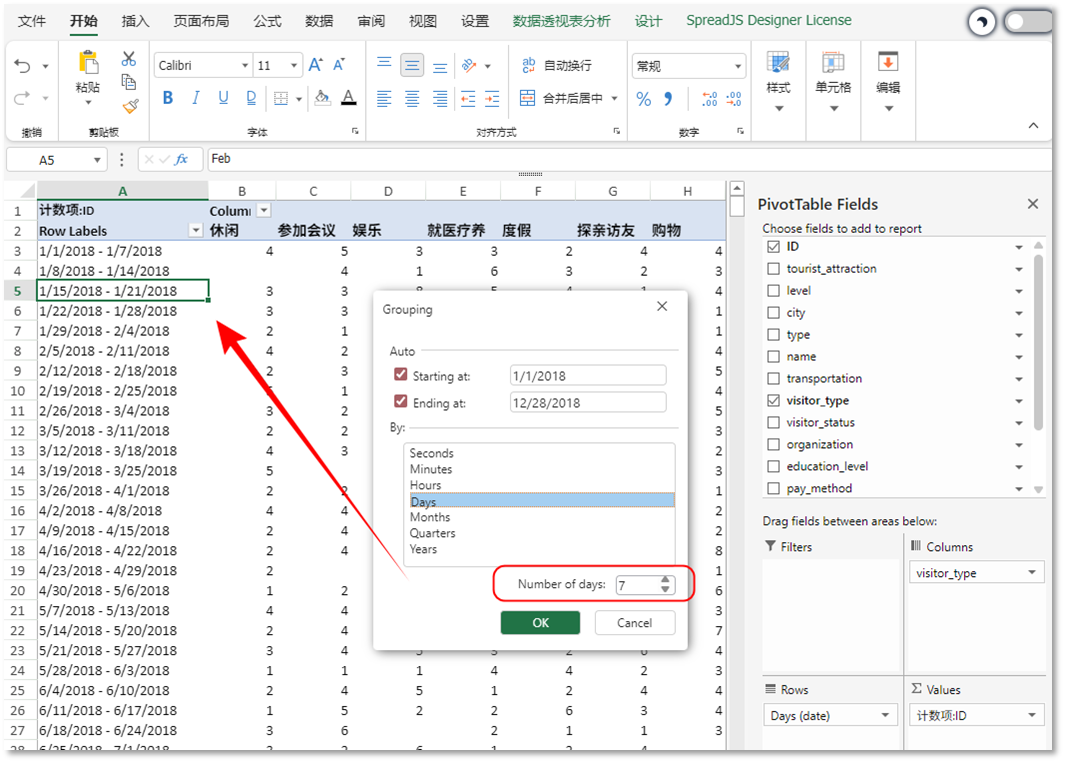Open the Calibri font name dropdown
The height and width of the screenshot is (763, 1065).
[x=245, y=66]
